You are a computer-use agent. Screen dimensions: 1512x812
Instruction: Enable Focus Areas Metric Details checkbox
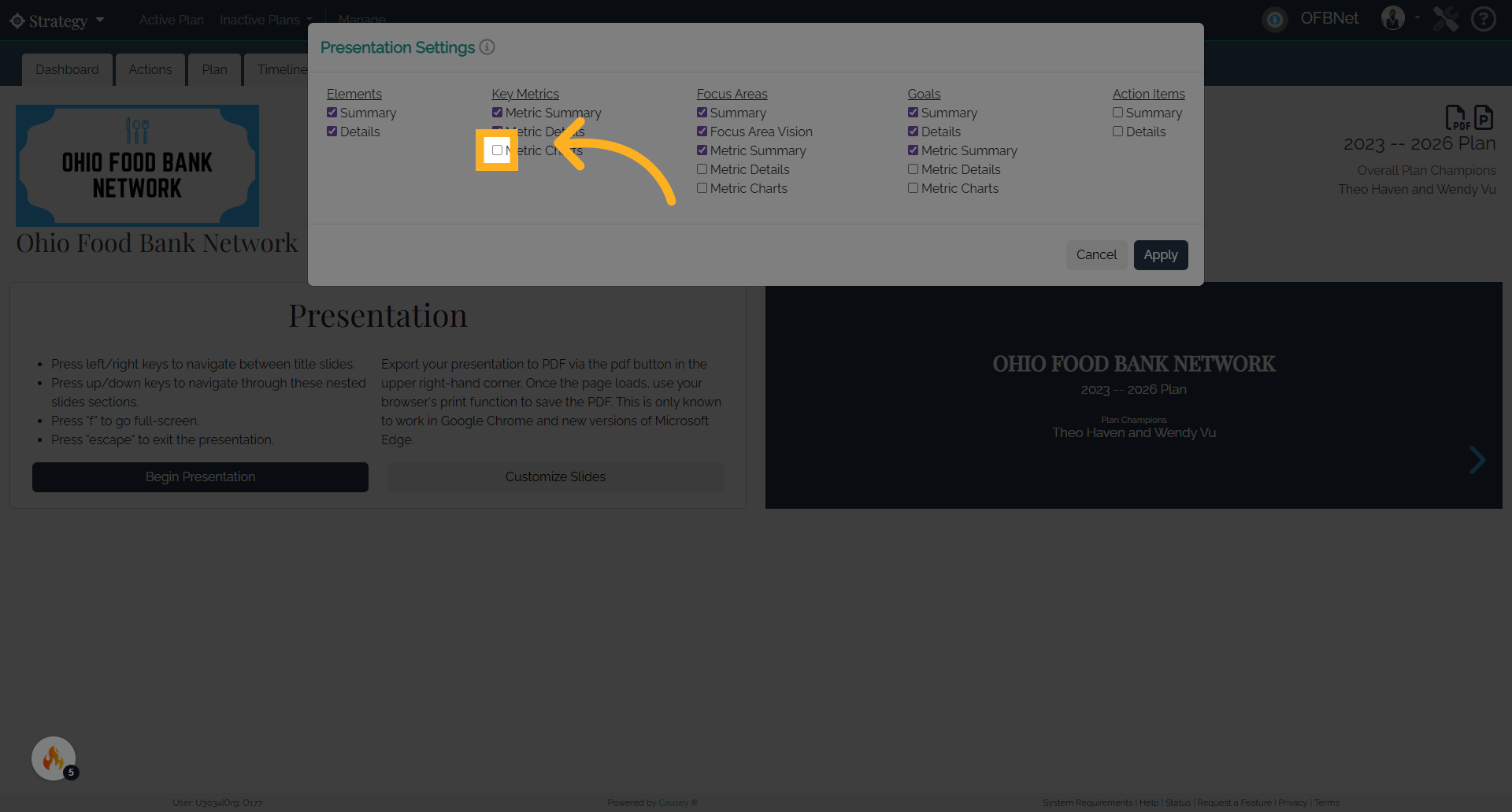[702, 169]
